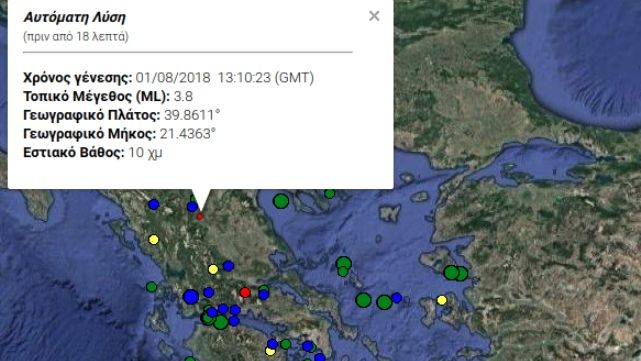Screen dimensions: 641x361
Task: Click the blue marker beside the Aegean green pair
Action: 397,298
